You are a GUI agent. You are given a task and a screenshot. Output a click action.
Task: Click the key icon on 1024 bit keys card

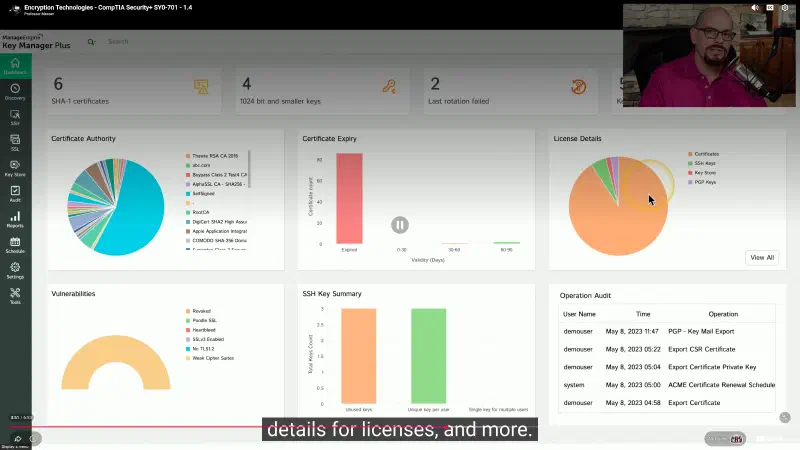(x=389, y=87)
